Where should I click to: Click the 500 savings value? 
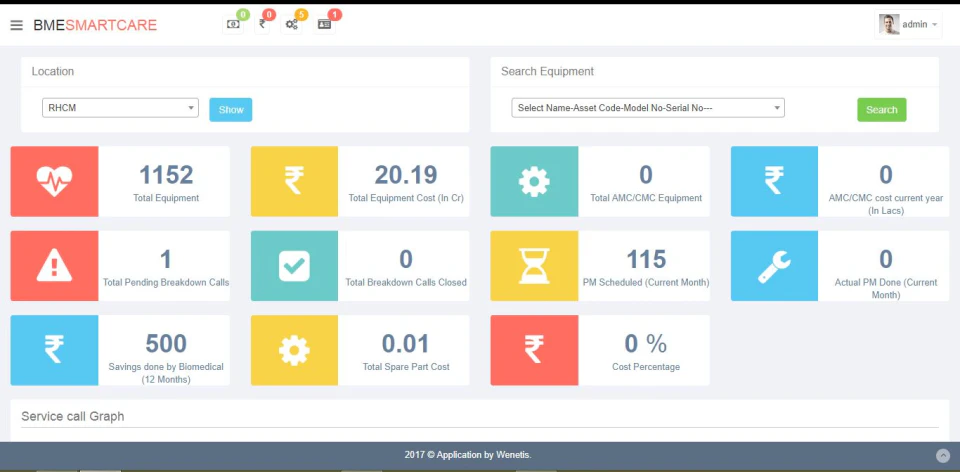pyautogui.click(x=166, y=345)
